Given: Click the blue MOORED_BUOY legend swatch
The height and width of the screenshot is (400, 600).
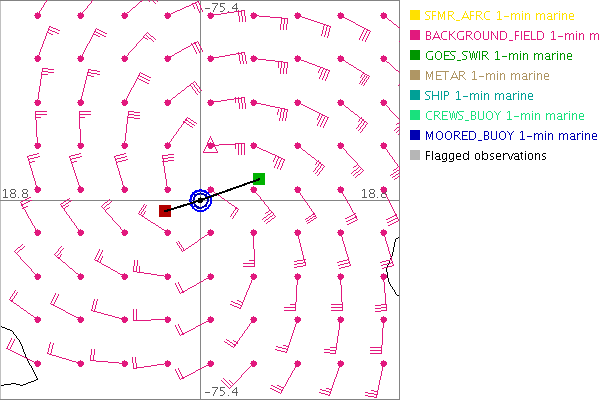Looking at the screenshot, I should tap(415, 135).
